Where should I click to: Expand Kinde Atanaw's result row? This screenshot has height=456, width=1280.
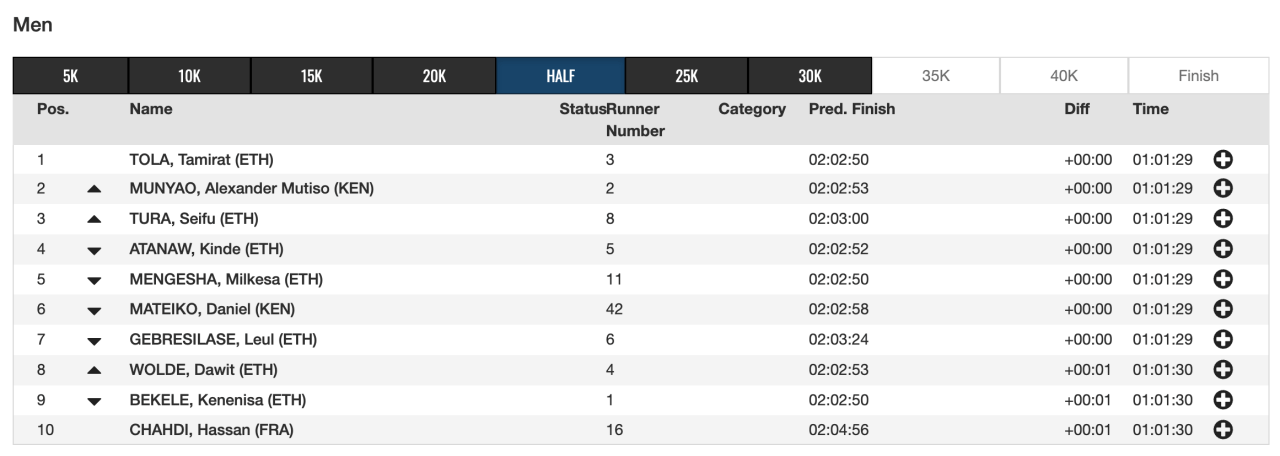pyautogui.click(x=1222, y=249)
